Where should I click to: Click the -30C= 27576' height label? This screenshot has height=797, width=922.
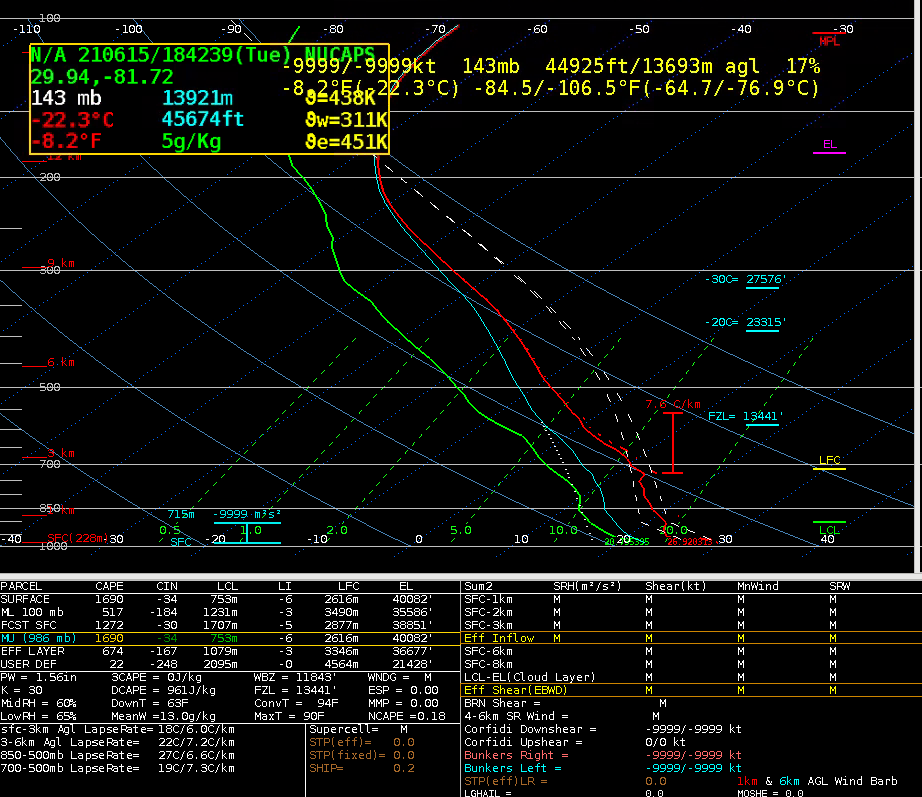[x=746, y=279]
